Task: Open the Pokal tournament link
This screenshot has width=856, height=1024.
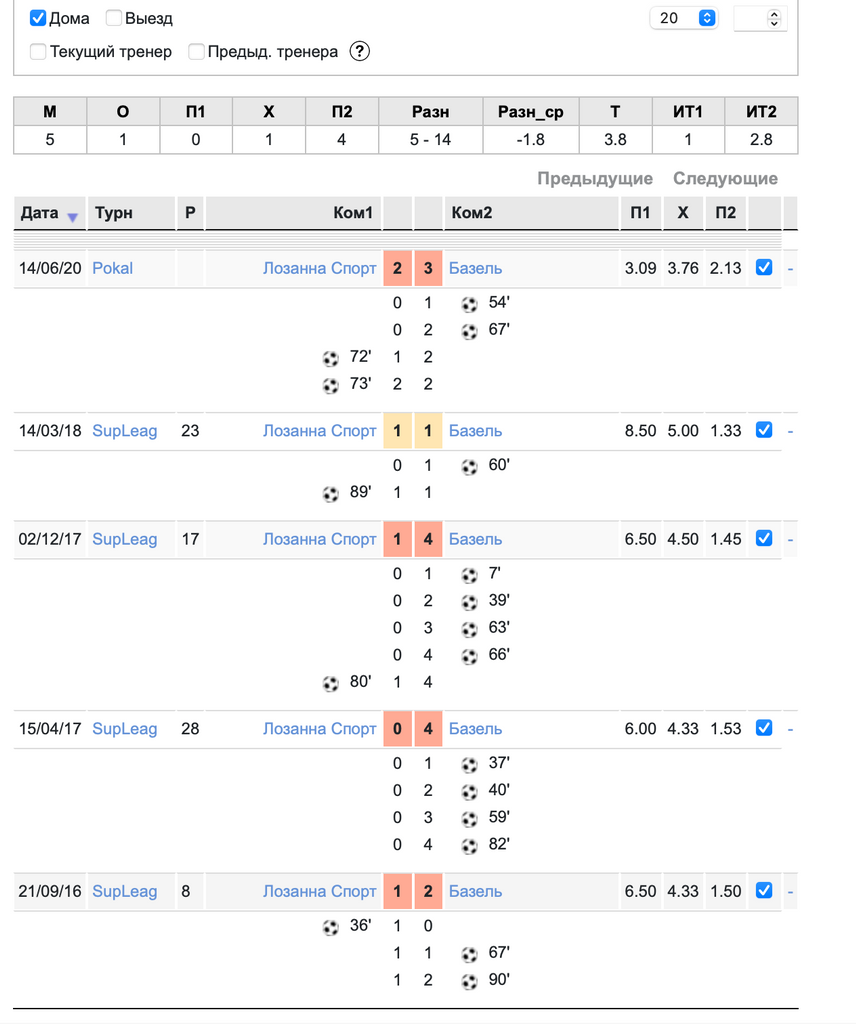Action: point(112,268)
